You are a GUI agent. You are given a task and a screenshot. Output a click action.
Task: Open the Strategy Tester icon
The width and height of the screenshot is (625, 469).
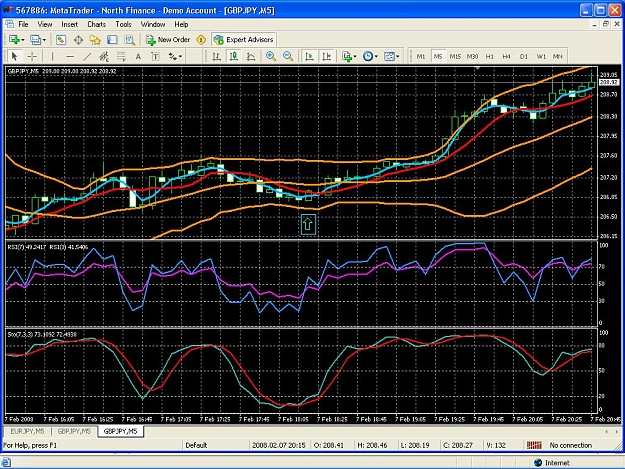pos(129,40)
